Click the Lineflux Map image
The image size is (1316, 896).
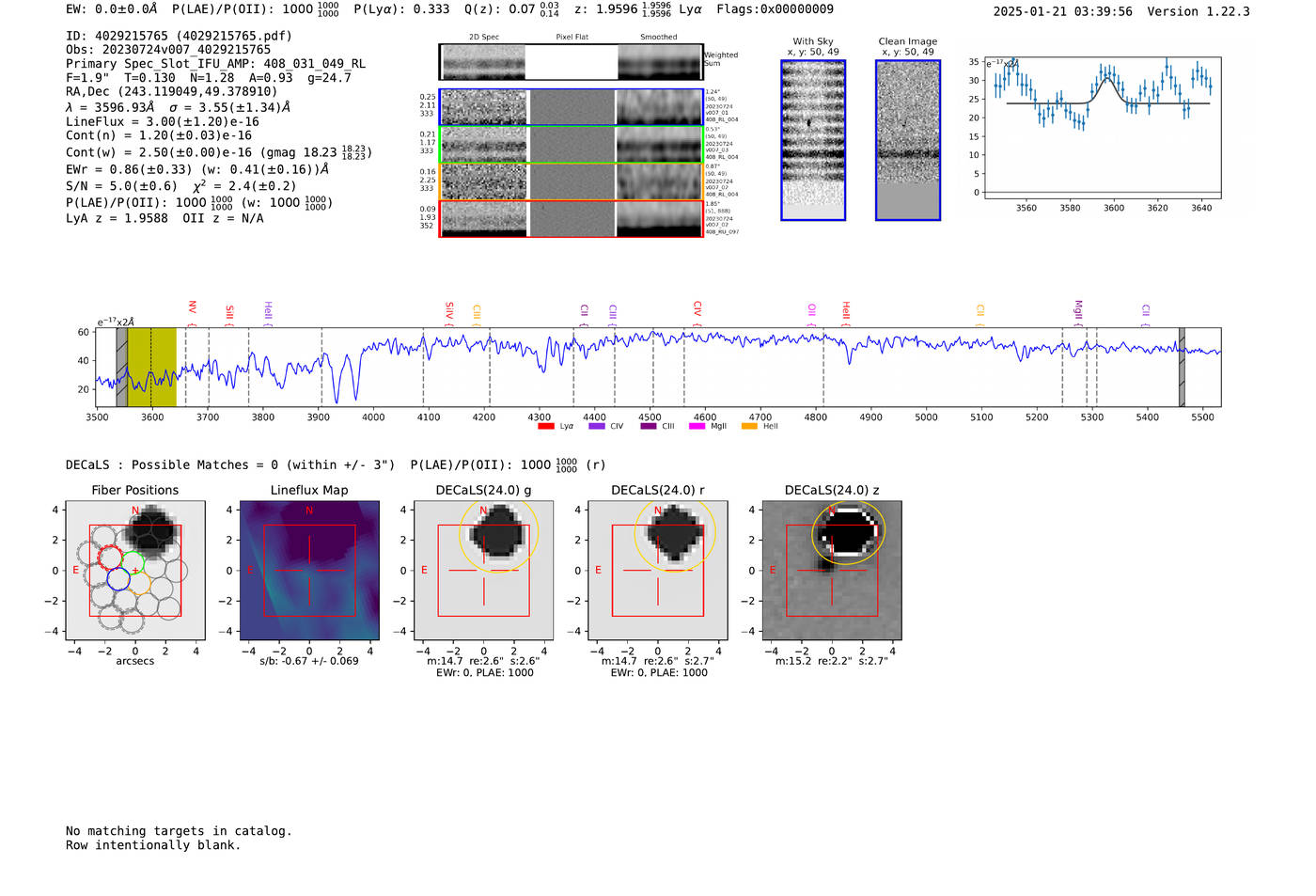309,571
